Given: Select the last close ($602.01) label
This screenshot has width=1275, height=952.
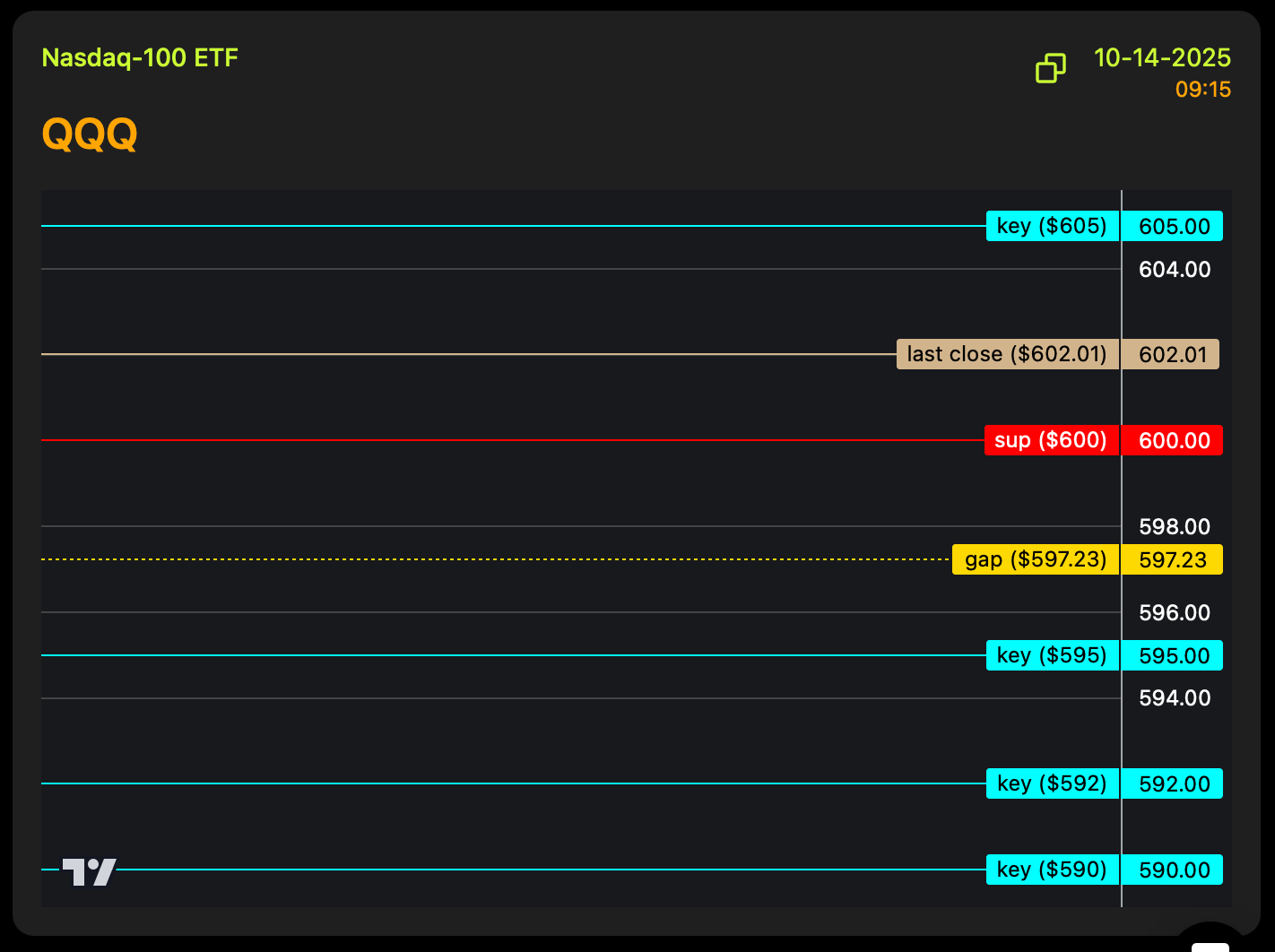Looking at the screenshot, I should click(x=1007, y=354).
